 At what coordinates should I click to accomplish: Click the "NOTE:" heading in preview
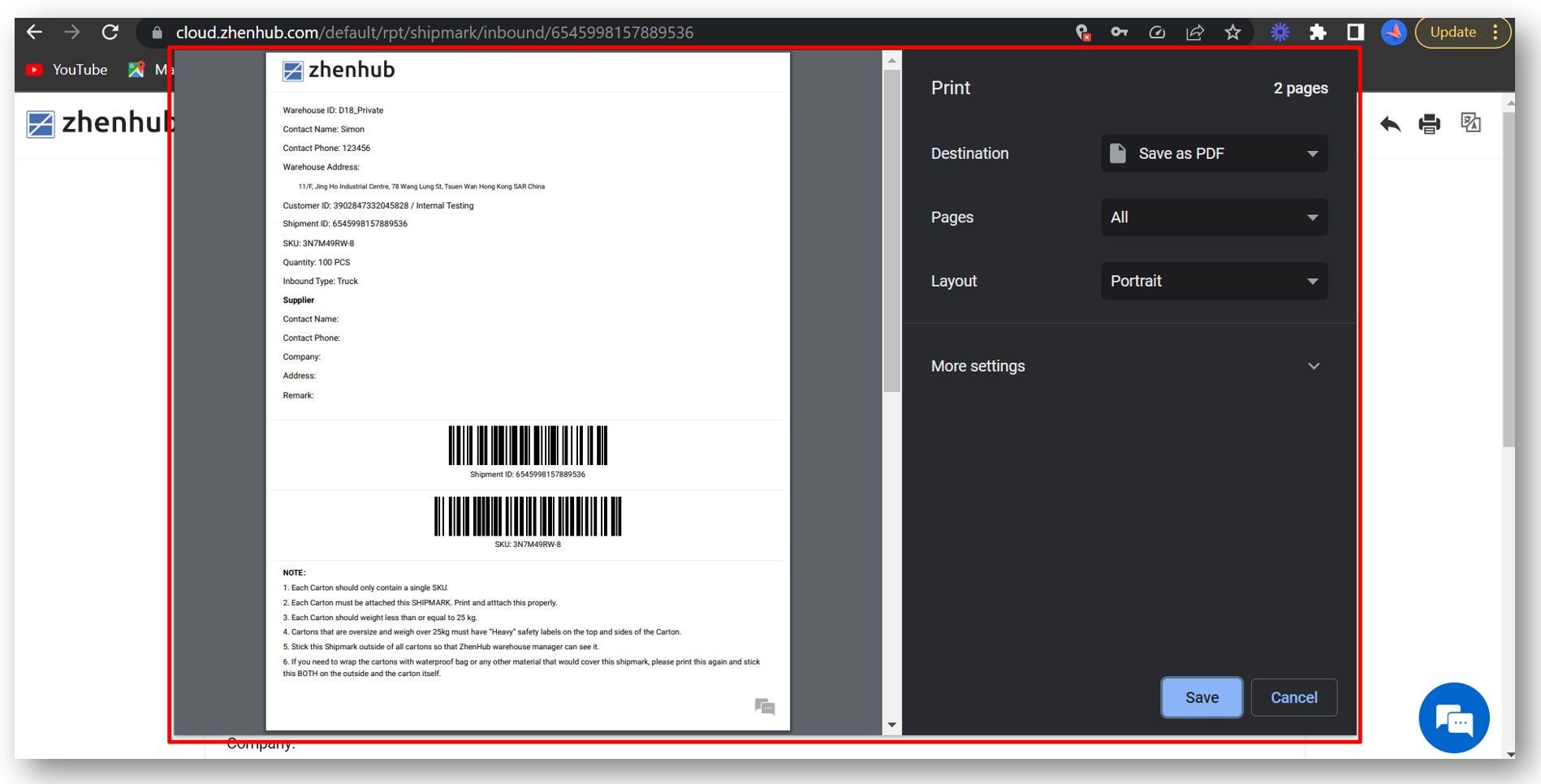pyautogui.click(x=294, y=573)
